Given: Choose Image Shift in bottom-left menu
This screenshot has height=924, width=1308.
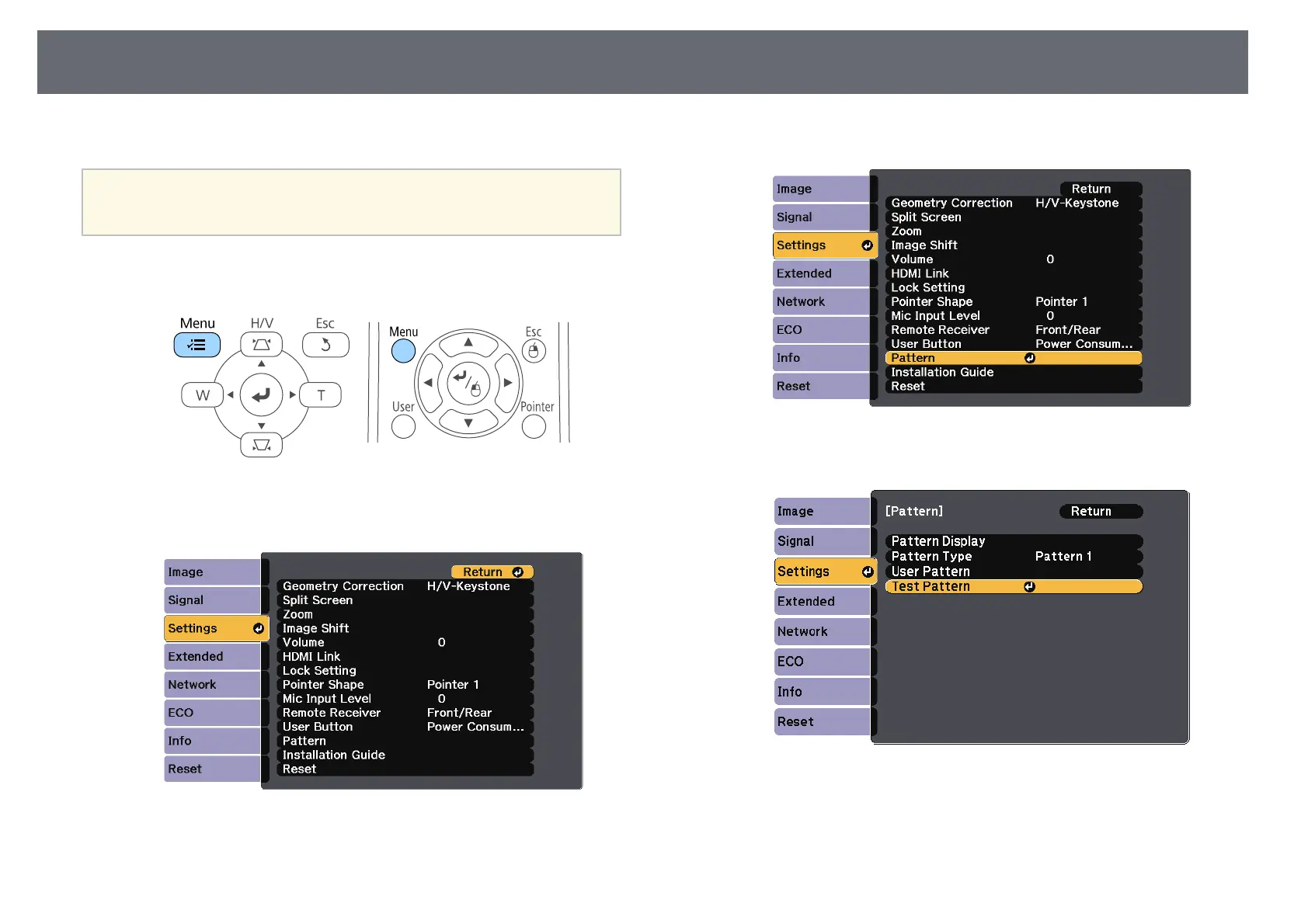Looking at the screenshot, I should [405, 628].
